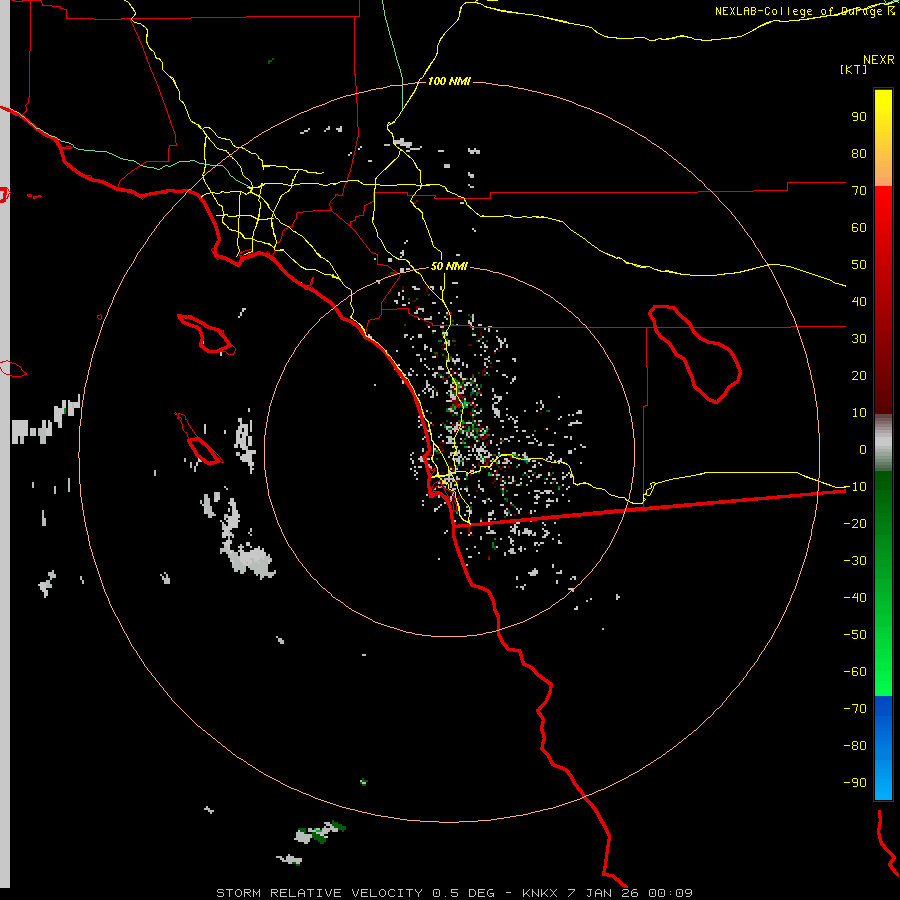Click the "-80" scale value
900x900 pixels.
point(855,746)
